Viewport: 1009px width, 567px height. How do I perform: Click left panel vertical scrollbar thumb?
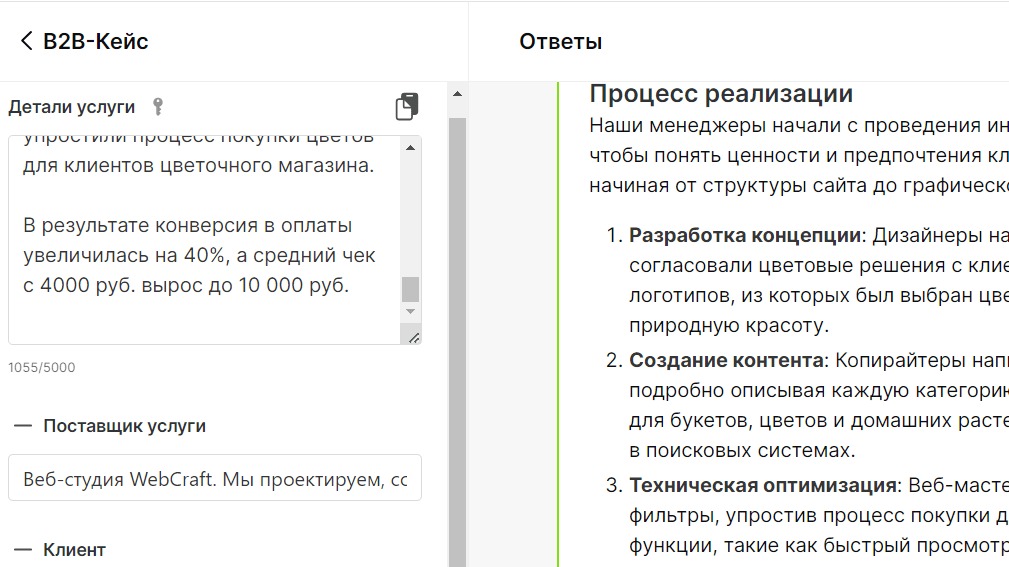pyautogui.click(x=458, y=341)
